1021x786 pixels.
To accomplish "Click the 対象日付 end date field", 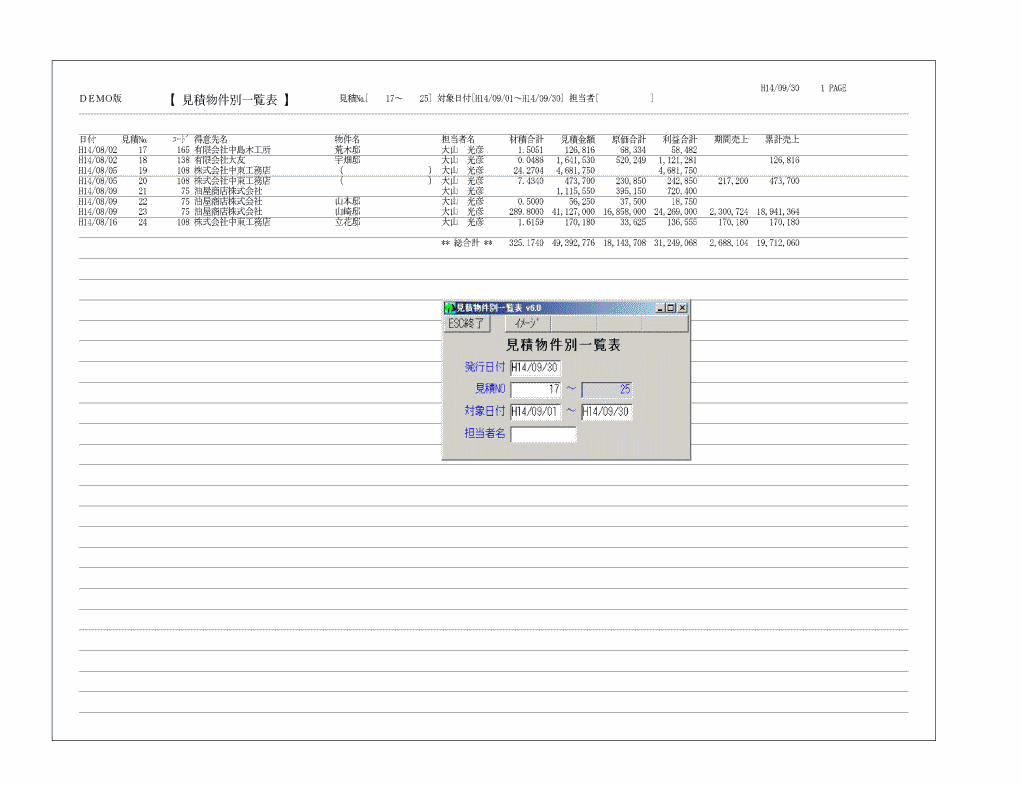I will (606, 412).
